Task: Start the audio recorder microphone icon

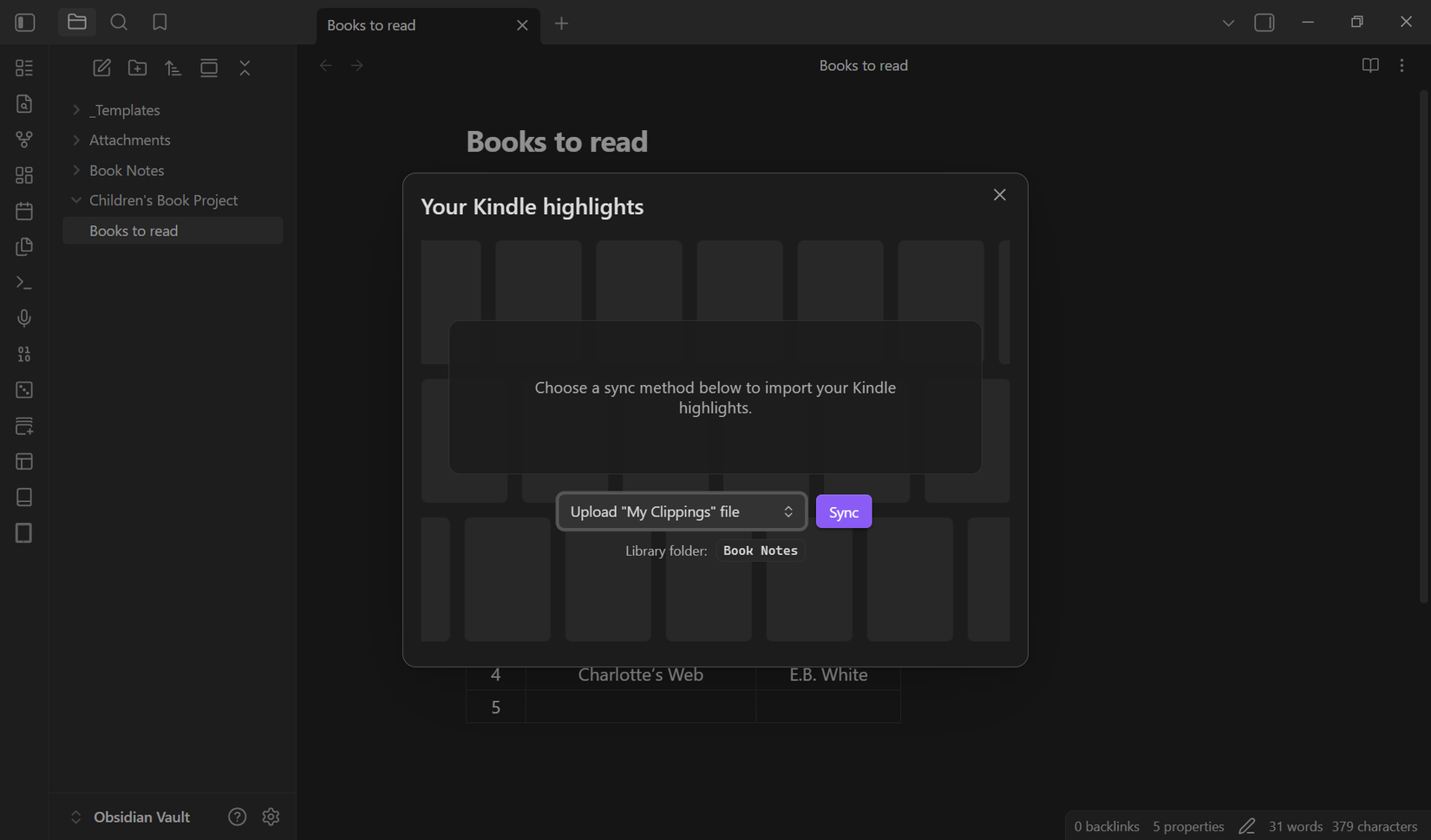Action: point(24,318)
